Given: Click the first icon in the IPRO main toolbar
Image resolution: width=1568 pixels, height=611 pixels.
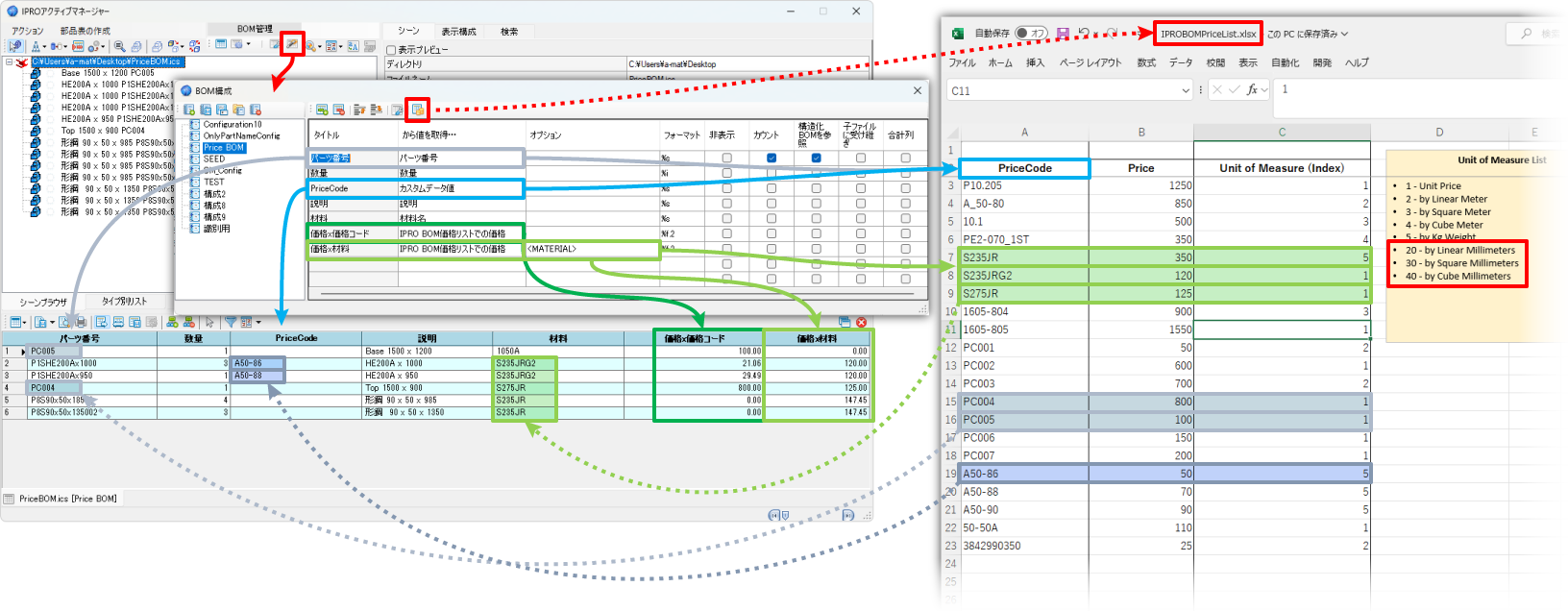Looking at the screenshot, I should pyautogui.click(x=15, y=45).
